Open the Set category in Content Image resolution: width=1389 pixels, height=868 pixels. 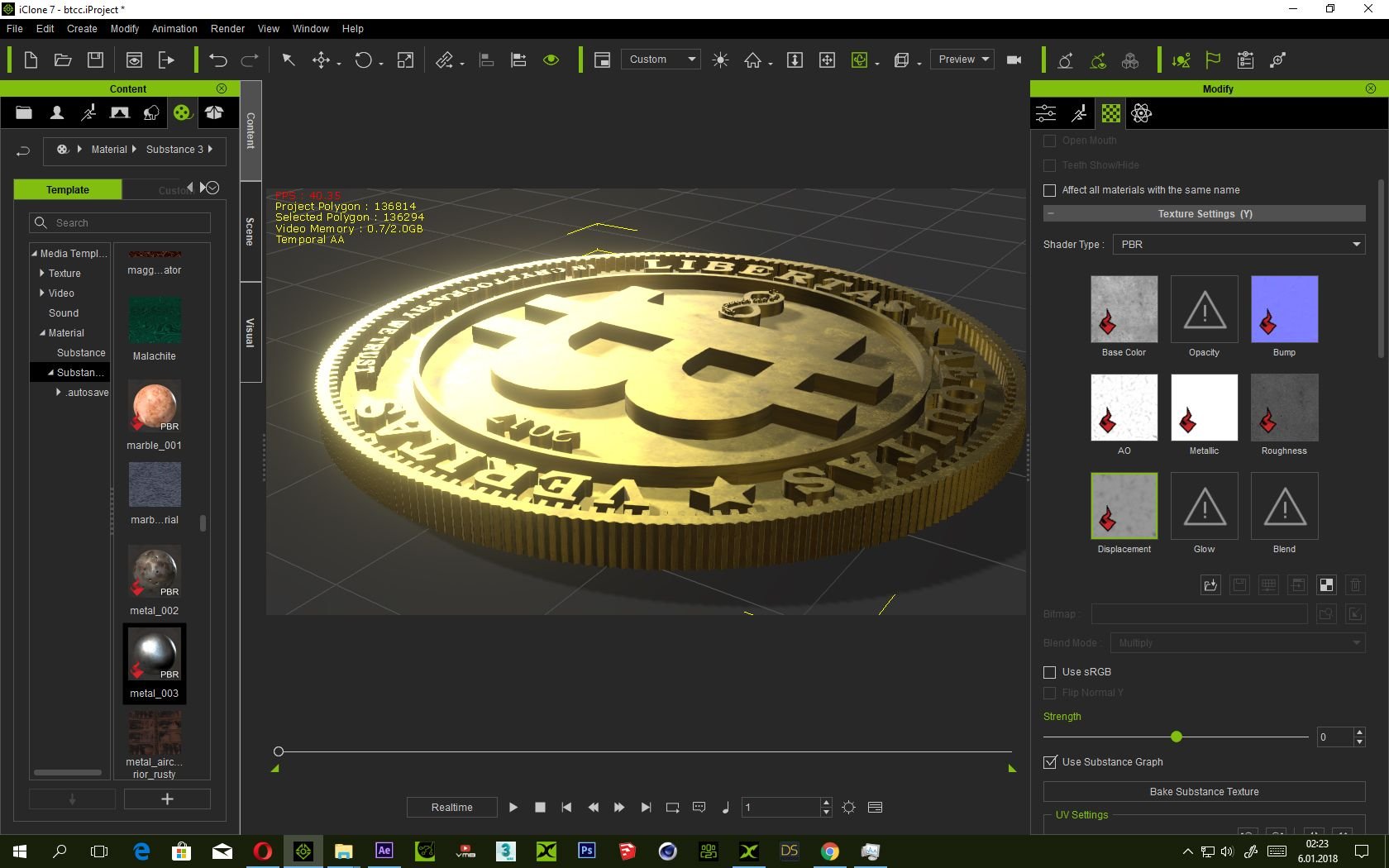click(120, 112)
